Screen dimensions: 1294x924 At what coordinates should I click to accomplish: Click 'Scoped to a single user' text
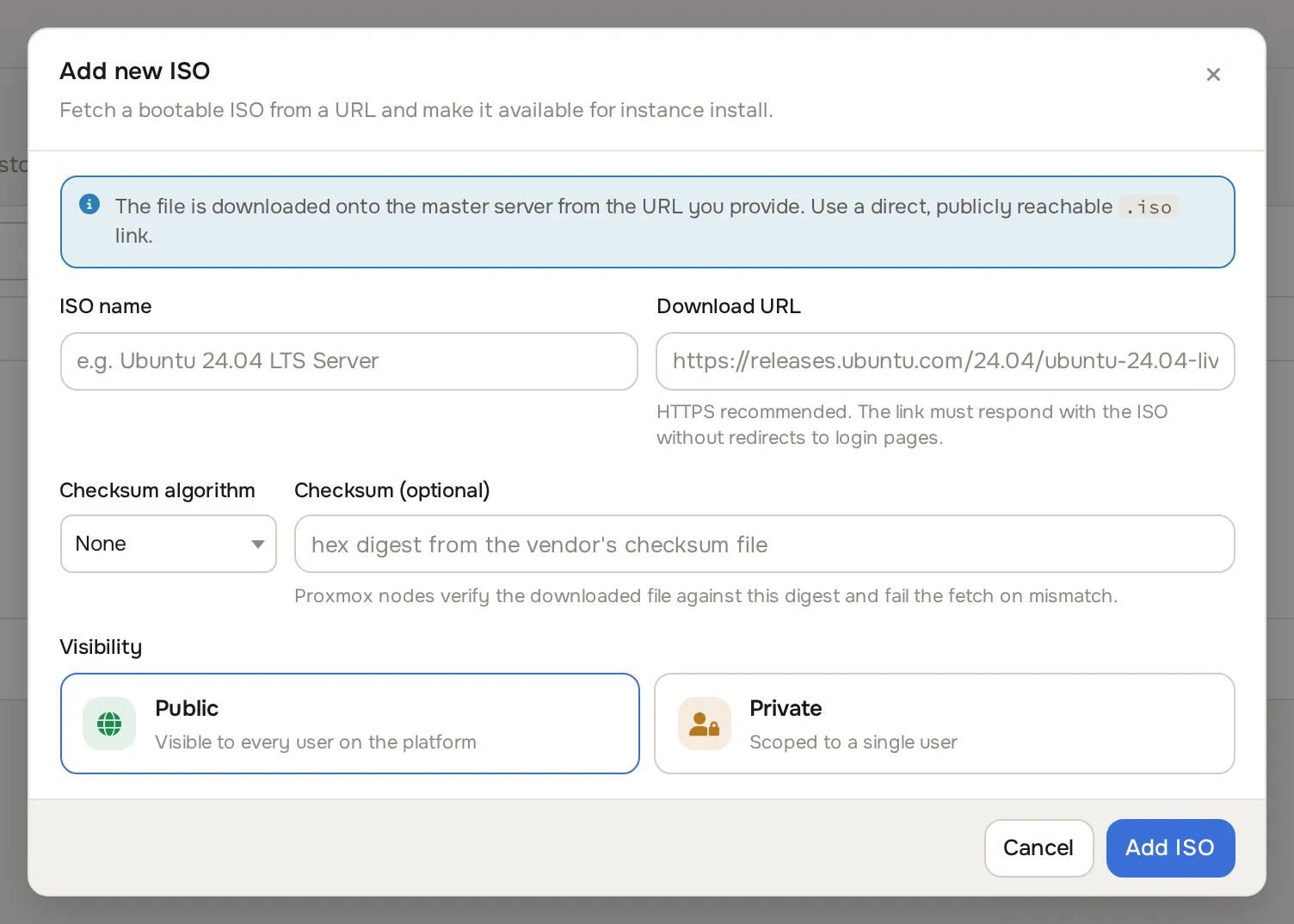(853, 742)
